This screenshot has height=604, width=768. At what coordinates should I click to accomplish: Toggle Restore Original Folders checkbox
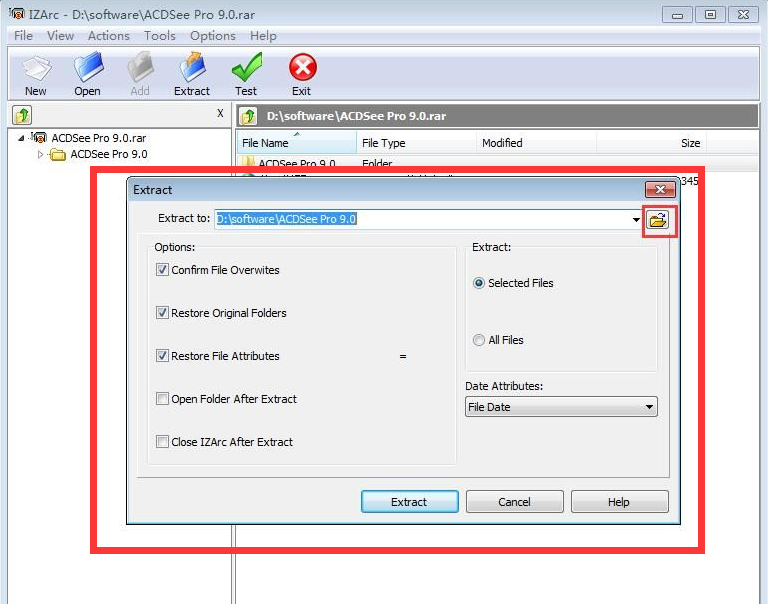pos(162,313)
